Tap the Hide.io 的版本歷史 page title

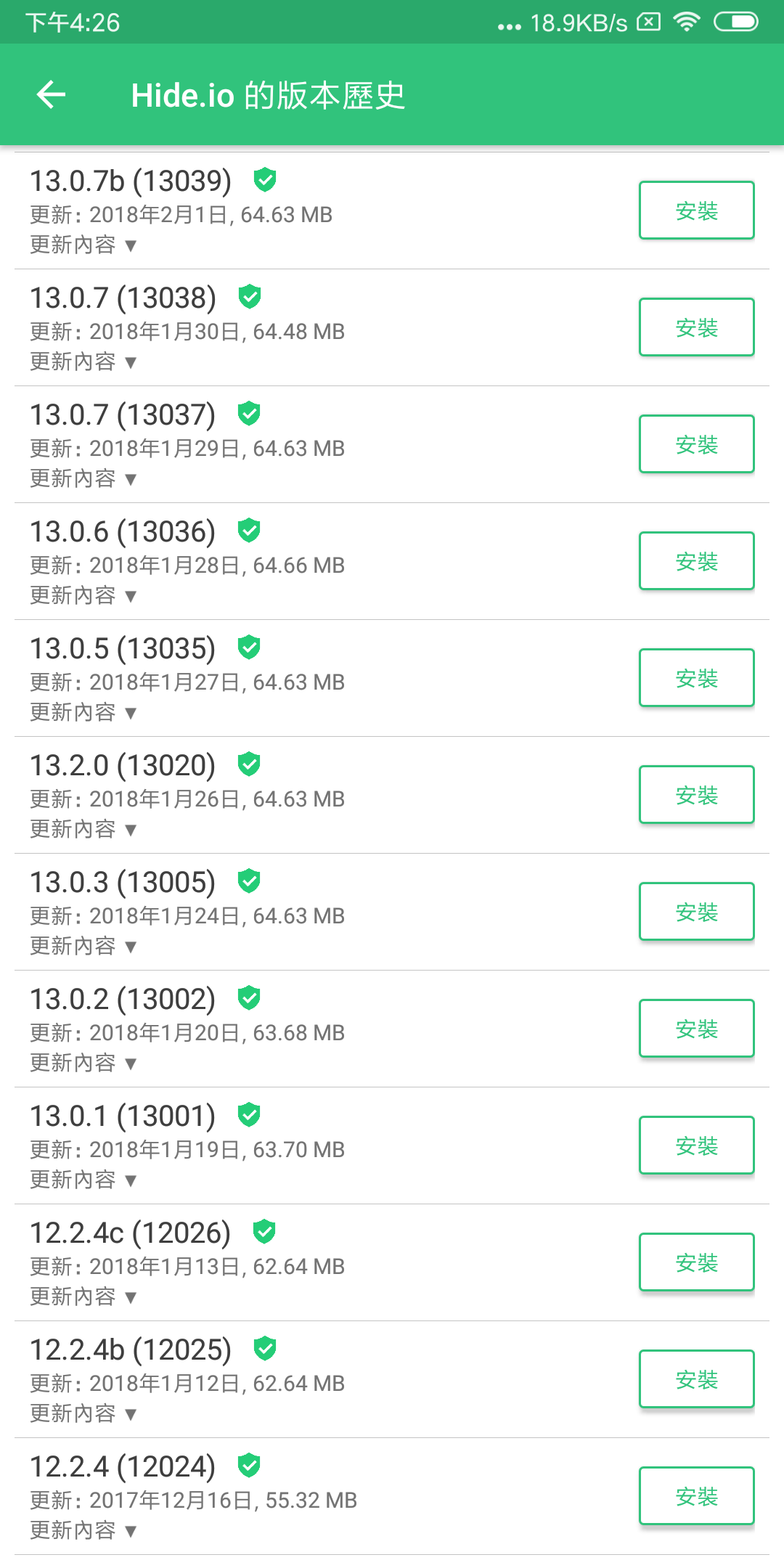[x=268, y=95]
